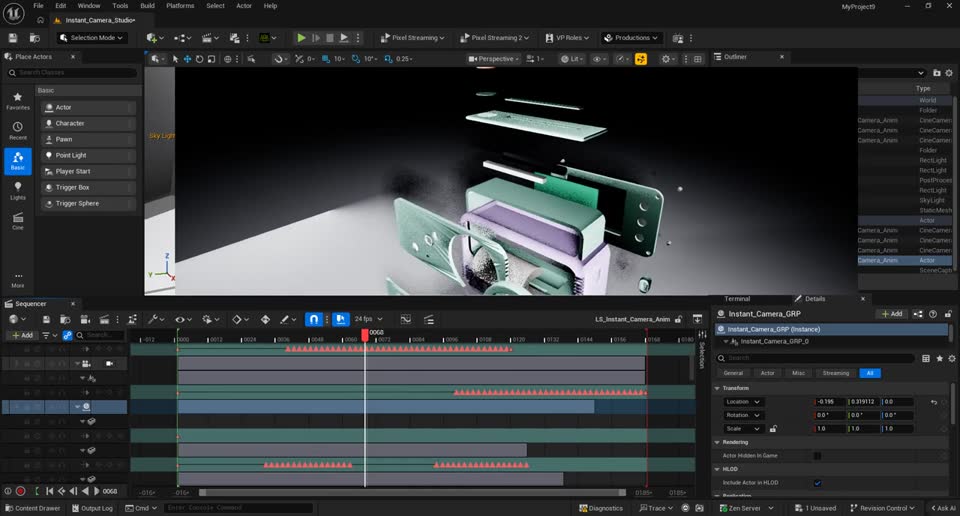Activate the translate gizmo tool in viewport
960x516 pixels.
click(x=187, y=59)
